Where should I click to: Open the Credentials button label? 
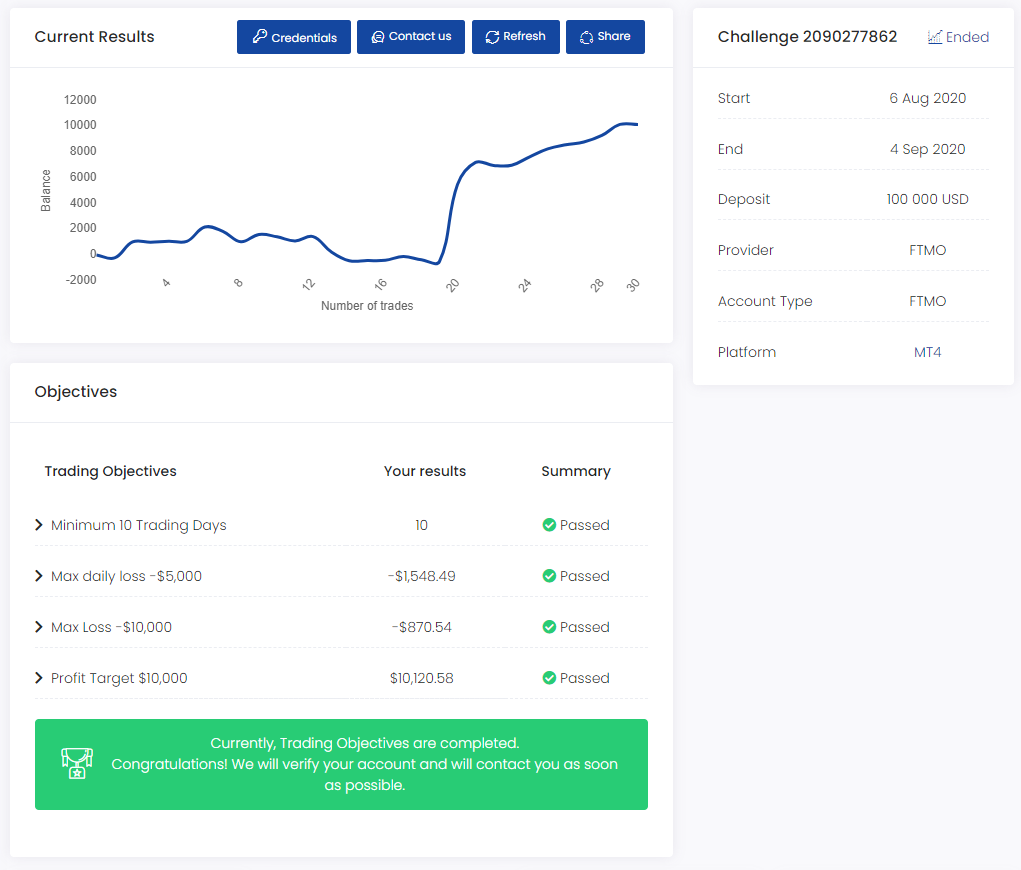304,38
